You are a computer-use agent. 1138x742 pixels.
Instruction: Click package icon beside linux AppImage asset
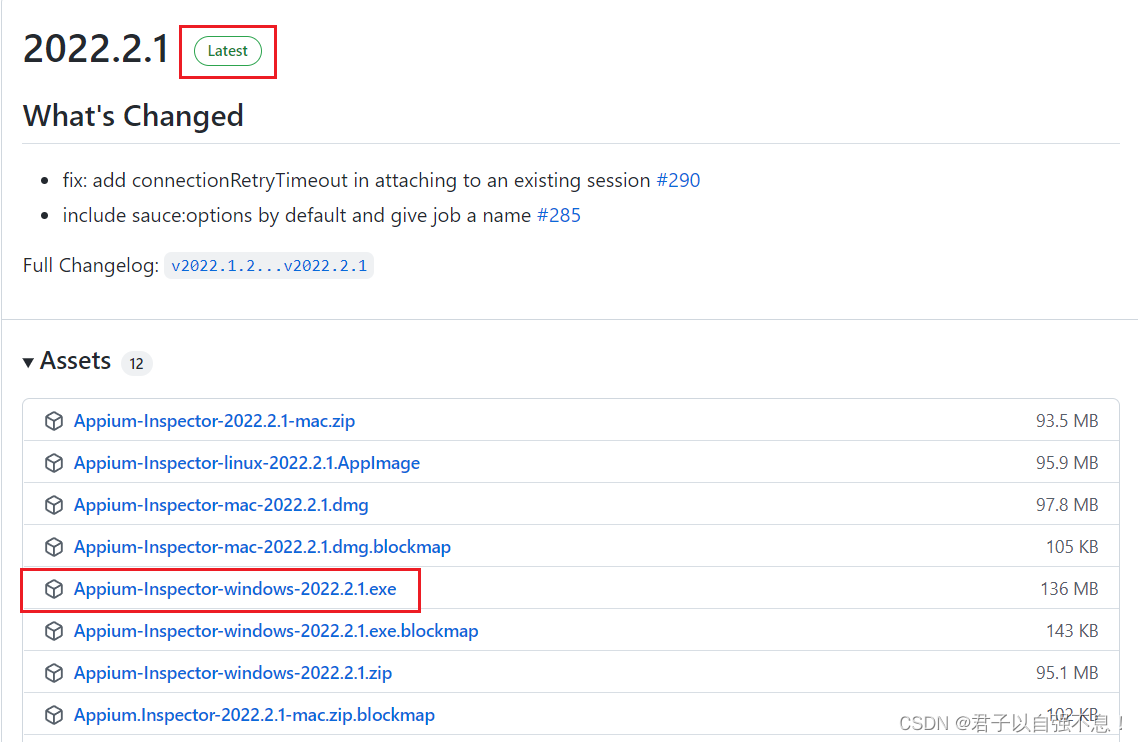[x=54, y=463]
